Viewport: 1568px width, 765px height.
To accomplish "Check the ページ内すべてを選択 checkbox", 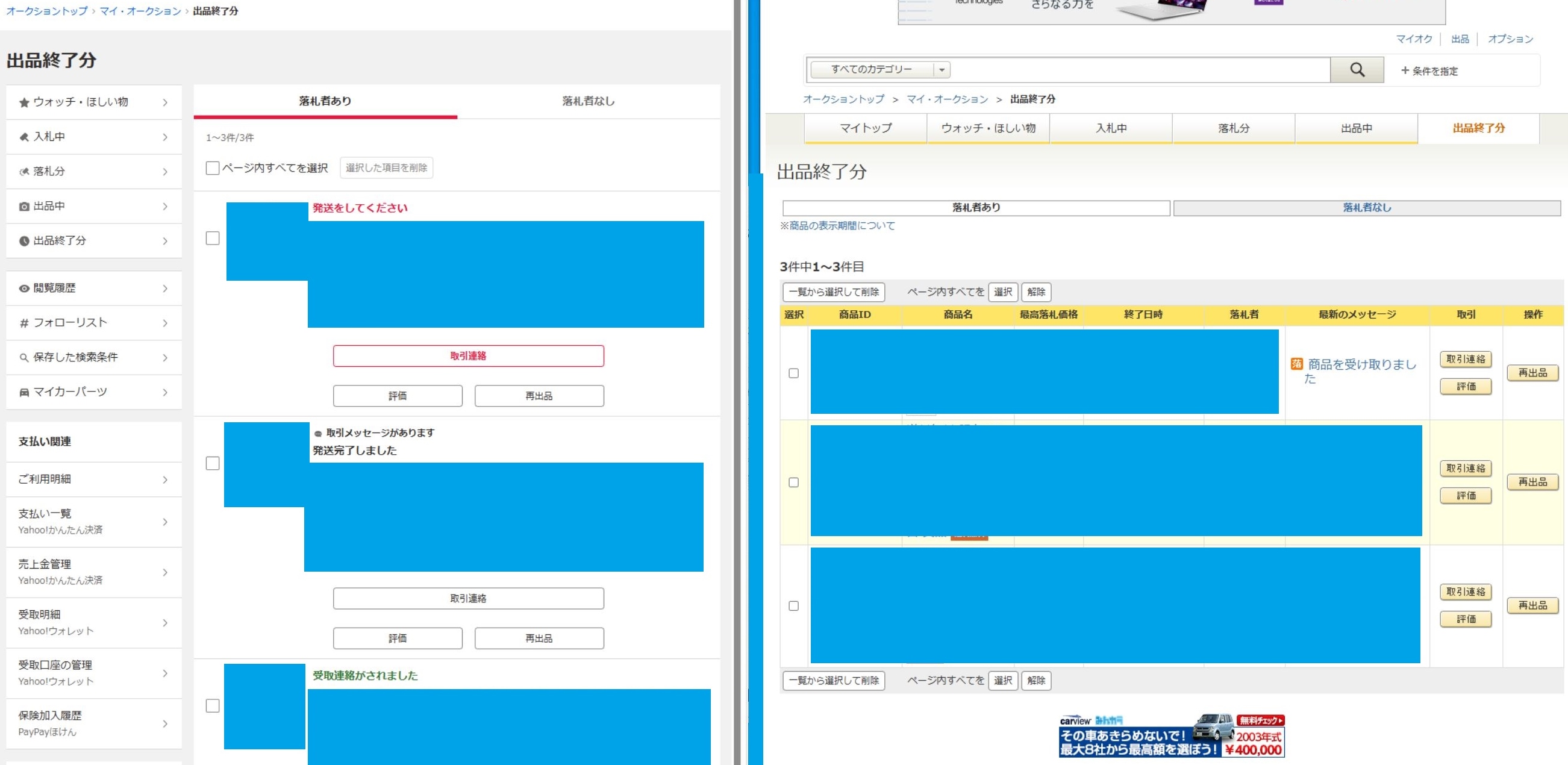I will click(213, 168).
